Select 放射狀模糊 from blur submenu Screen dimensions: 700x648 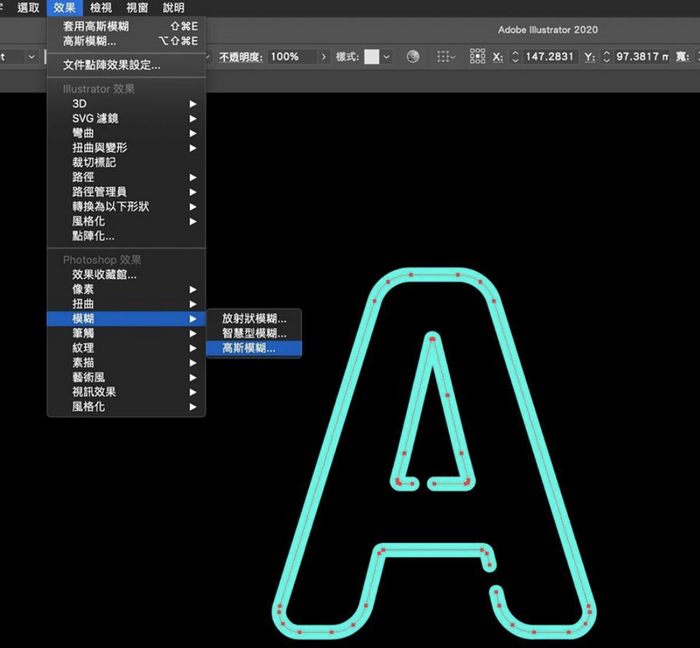pos(254,318)
